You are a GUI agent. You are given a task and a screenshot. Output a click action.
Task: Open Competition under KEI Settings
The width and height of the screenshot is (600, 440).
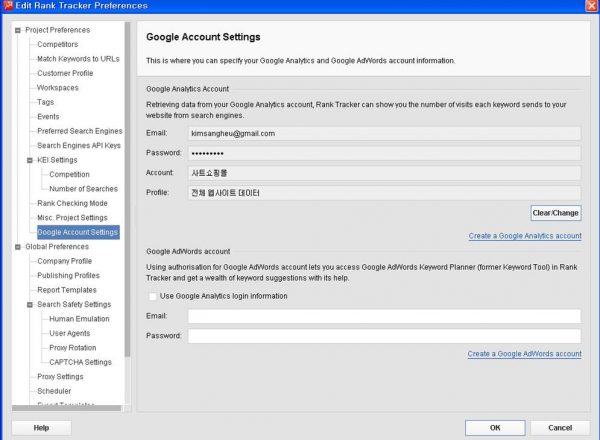tap(69, 174)
